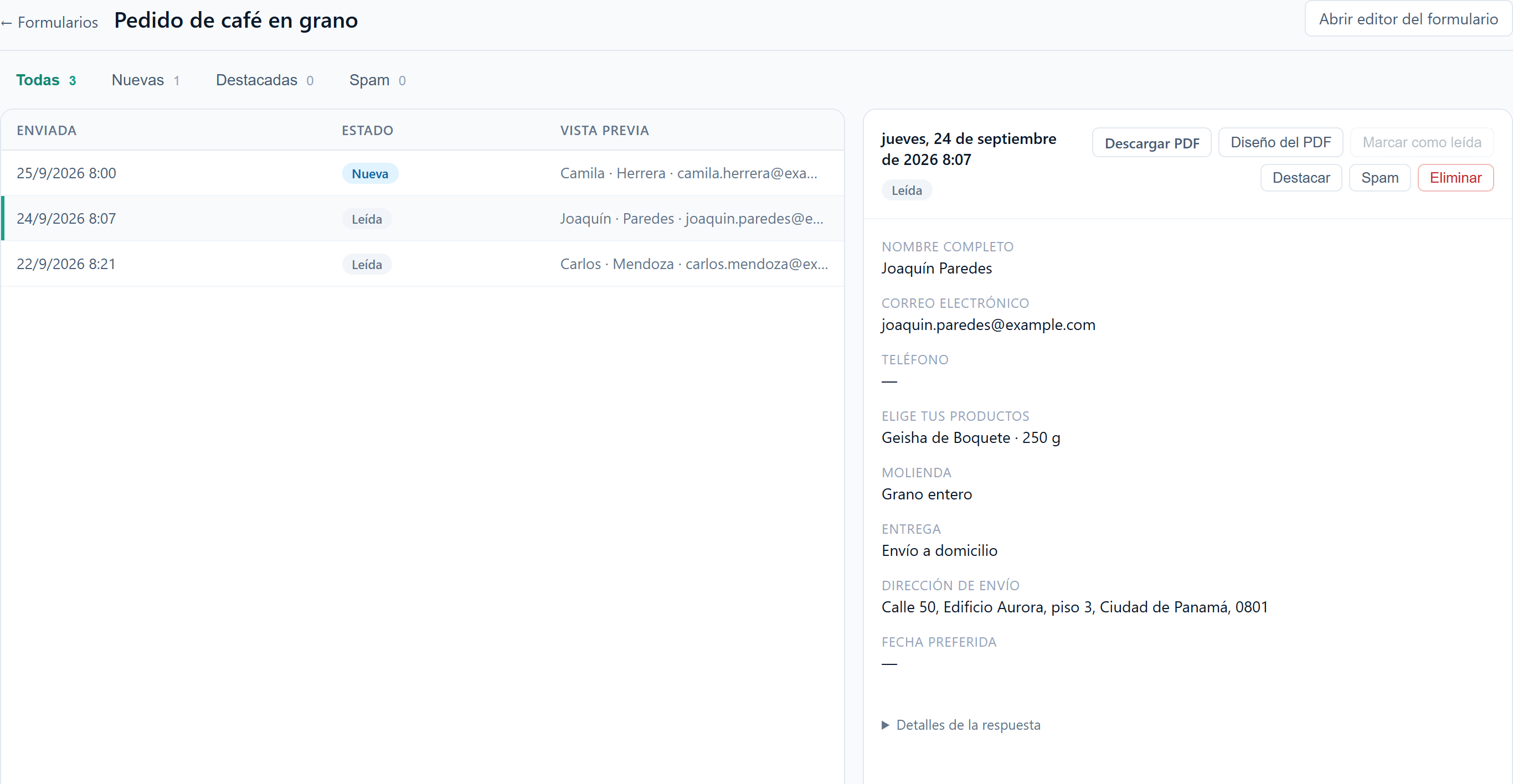Click the ENVIADA column header
Viewport: 1513px width, 784px height.
tap(47, 130)
